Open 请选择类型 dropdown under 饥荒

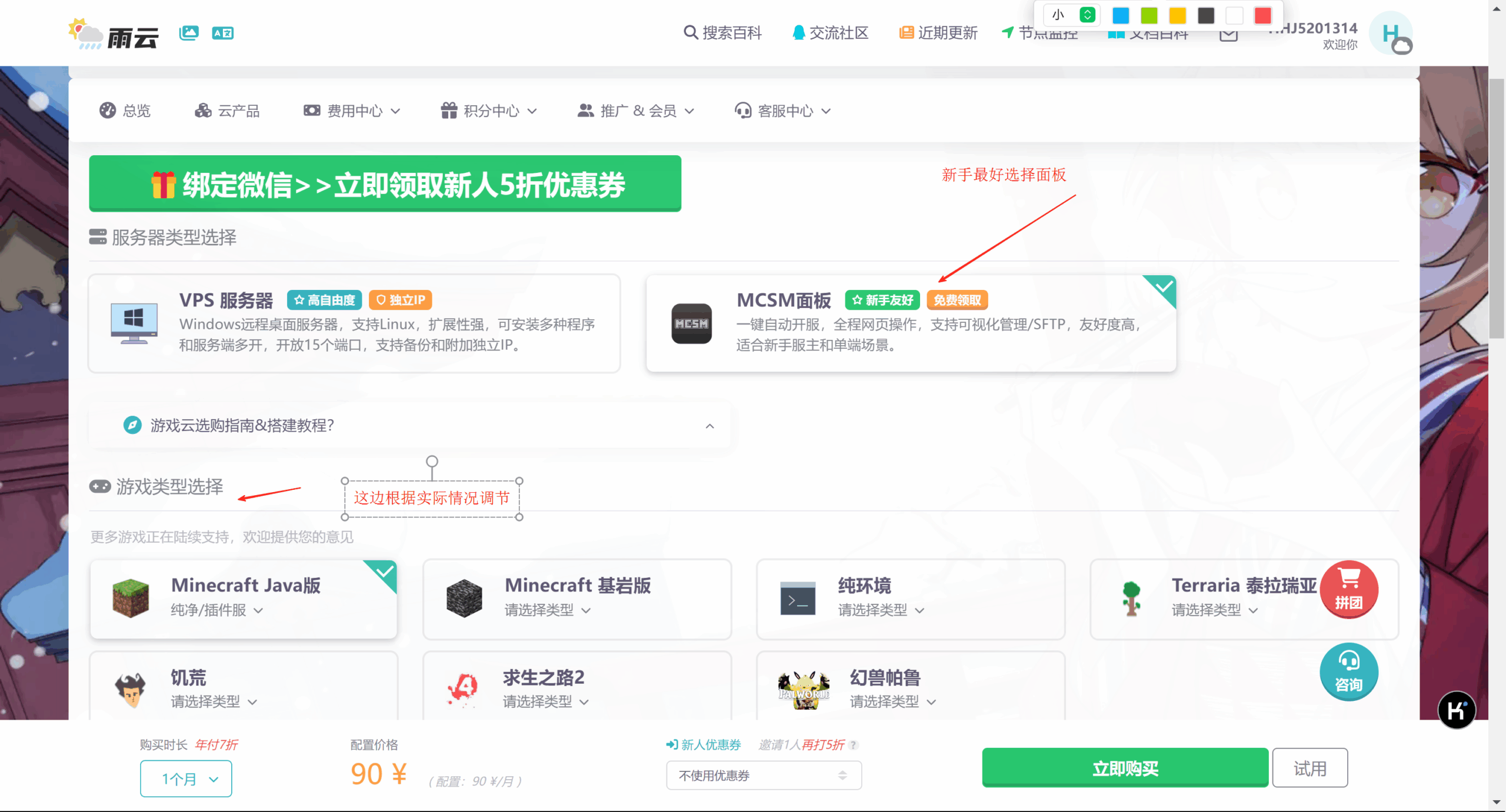pos(214,702)
